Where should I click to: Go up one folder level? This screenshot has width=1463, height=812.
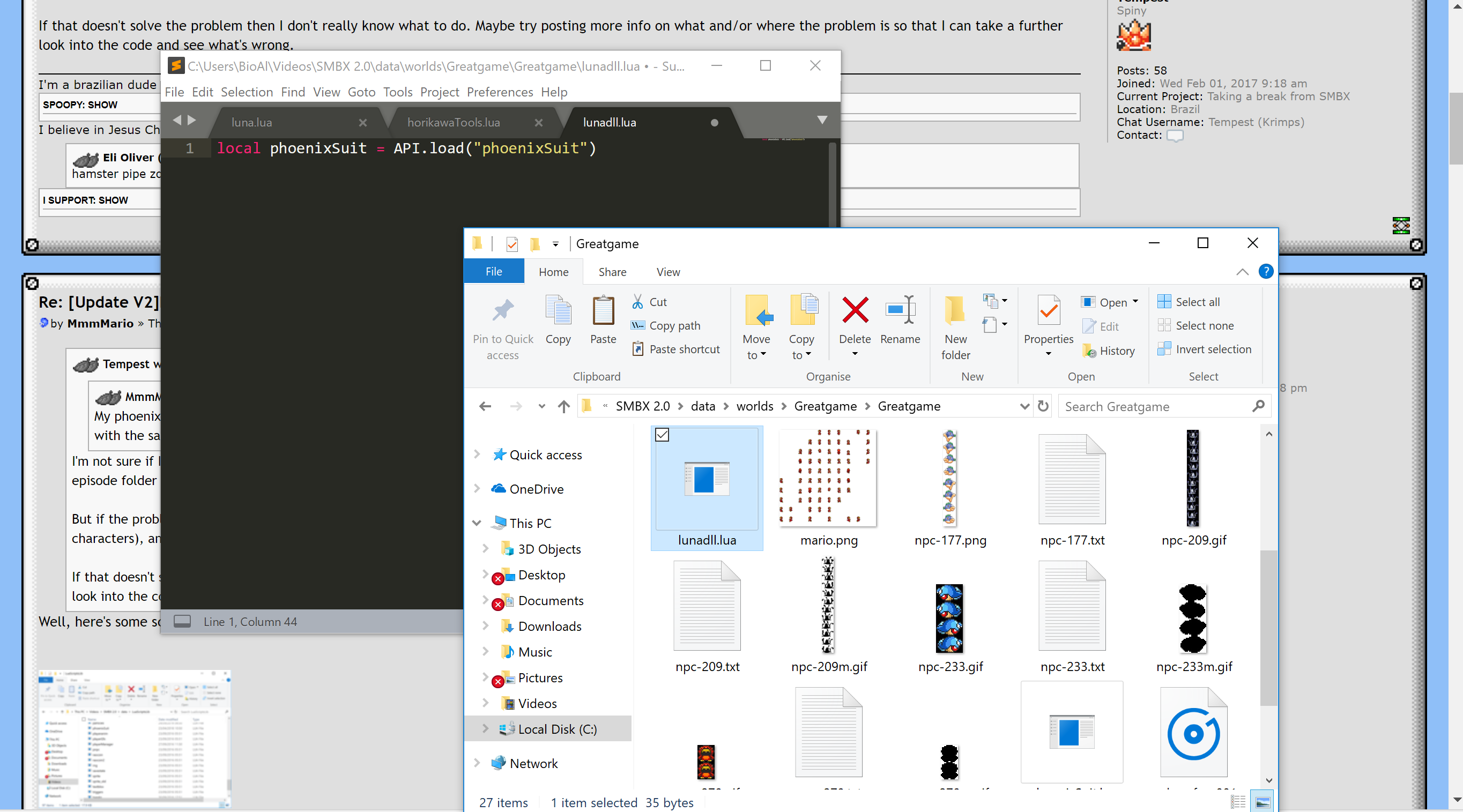(563, 406)
